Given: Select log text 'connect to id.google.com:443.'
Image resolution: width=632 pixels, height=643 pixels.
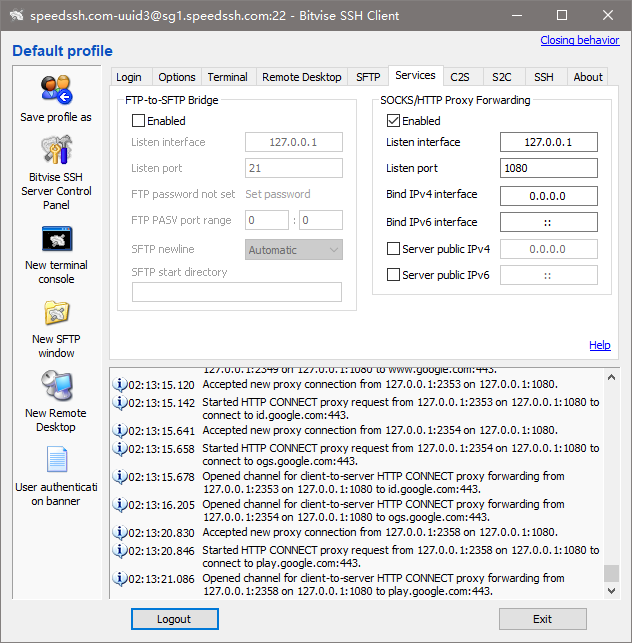Looking at the screenshot, I should click(275, 415).
